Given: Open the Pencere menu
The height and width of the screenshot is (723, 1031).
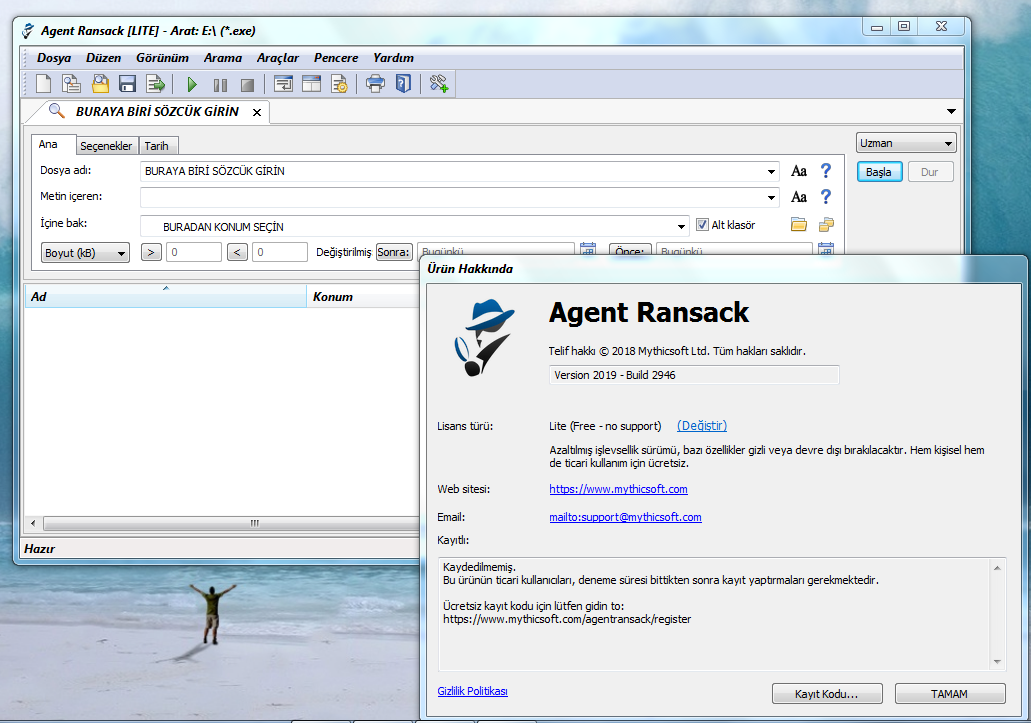Looking at the screenshot, I should point(336,58).
